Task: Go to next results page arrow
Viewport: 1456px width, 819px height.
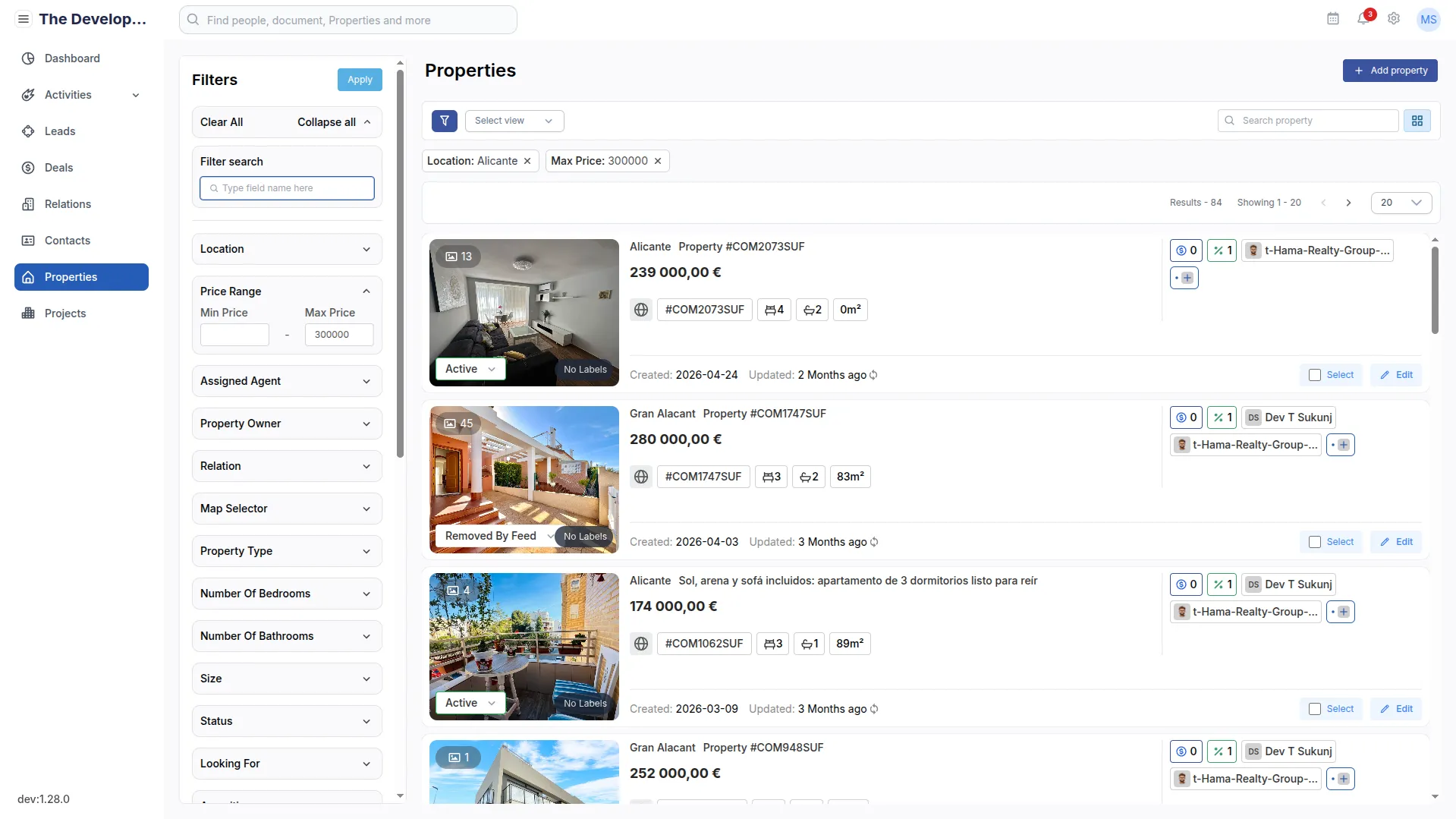Action: pyautogui.click(x=1348, y=203)
